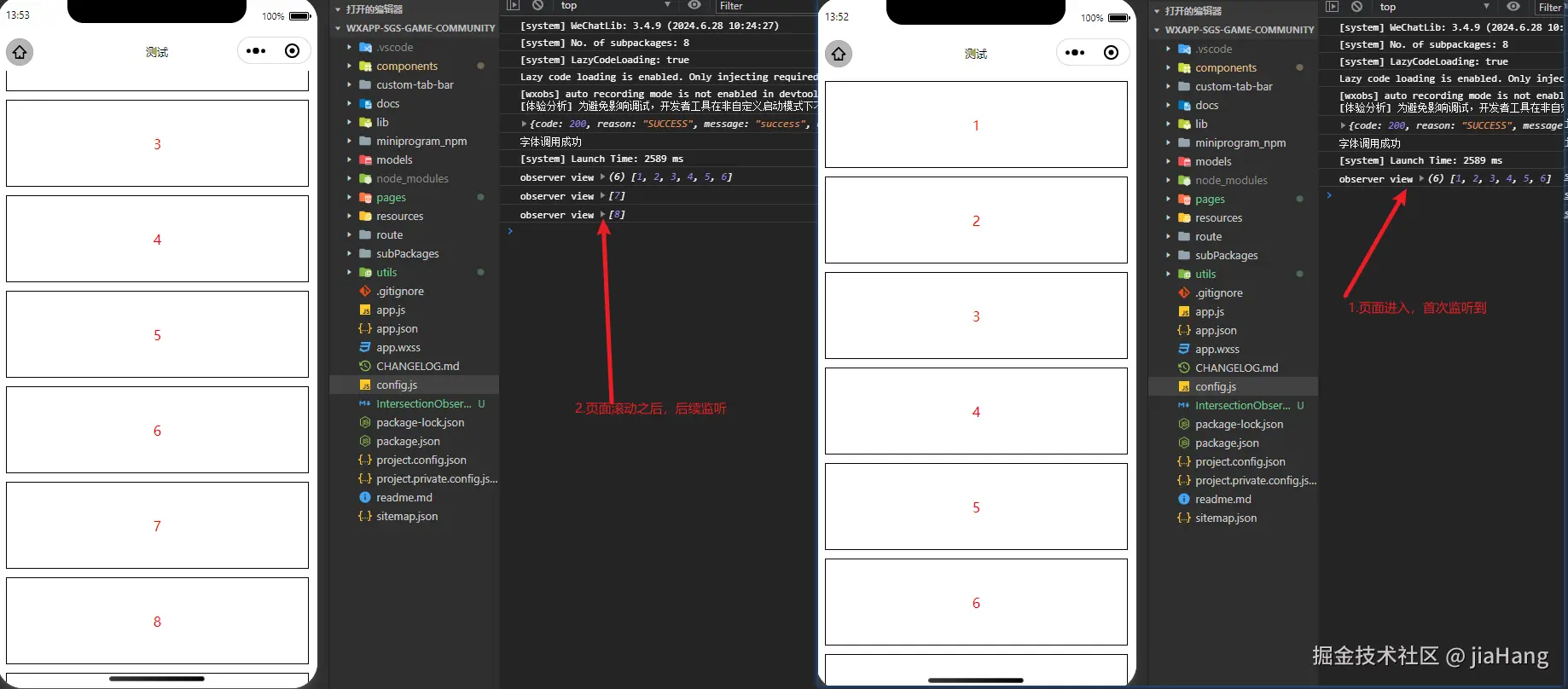Open top context dropdown in left console
Viewport: 1568px width, 689px height.
coord(614,5)
